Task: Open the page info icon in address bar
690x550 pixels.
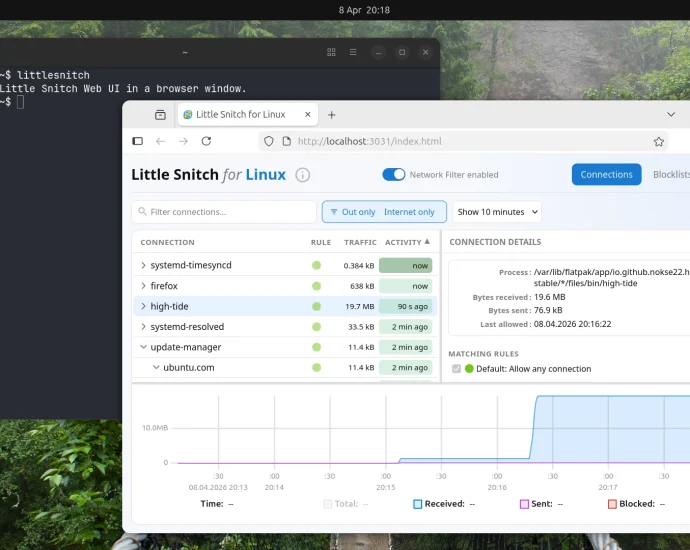Action: [287, 141]
